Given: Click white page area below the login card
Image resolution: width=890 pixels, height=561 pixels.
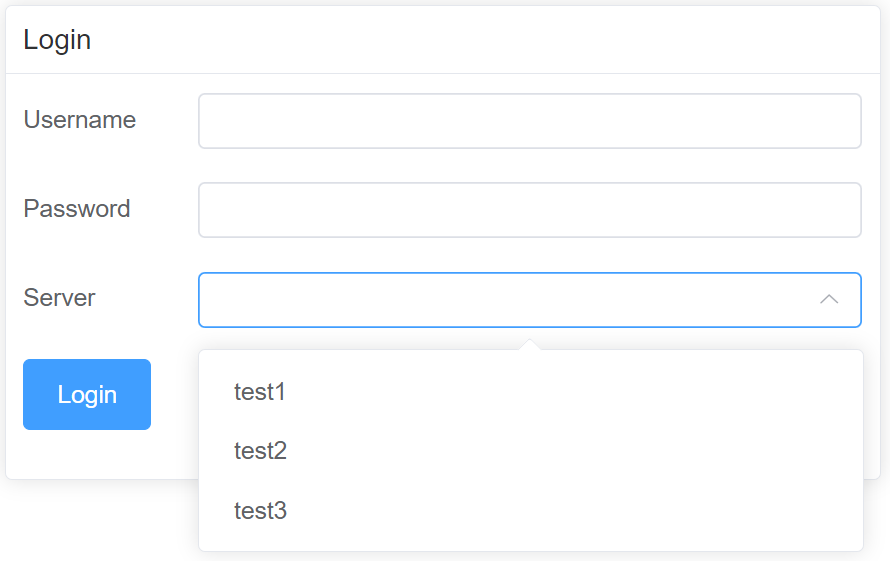Looking at the screenshot, I should pyautogui.click(x=100, y=520).
